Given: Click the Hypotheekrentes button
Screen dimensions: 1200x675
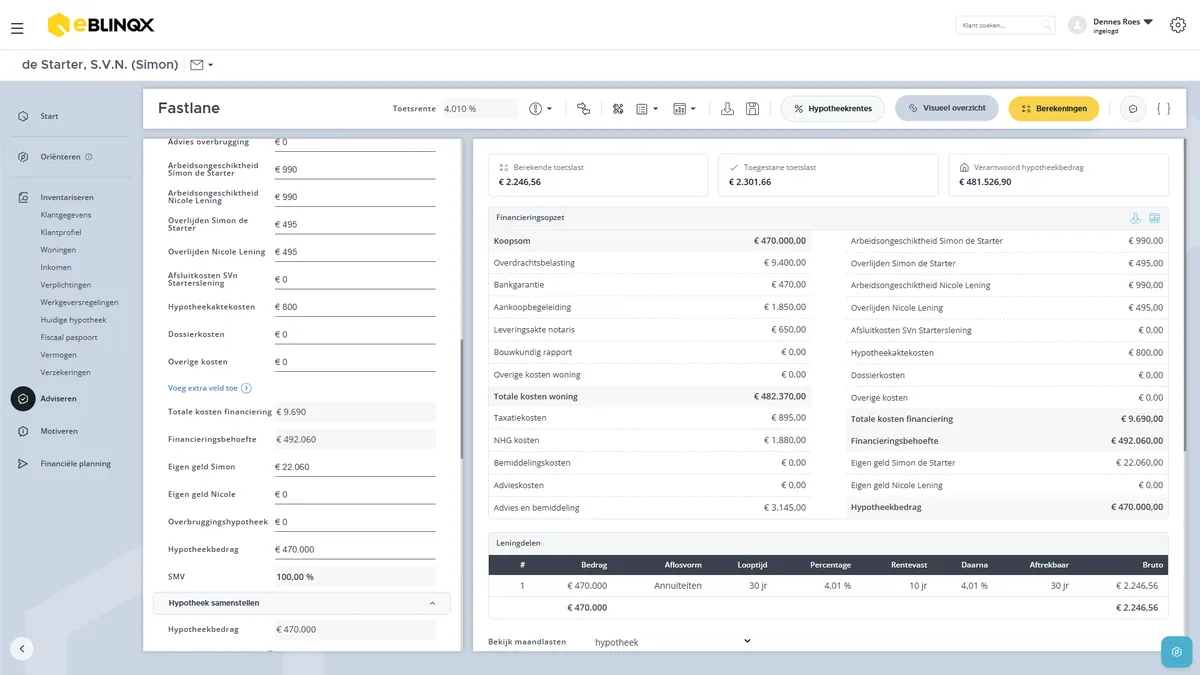Looking at the screenshot, I should [832, 109].
